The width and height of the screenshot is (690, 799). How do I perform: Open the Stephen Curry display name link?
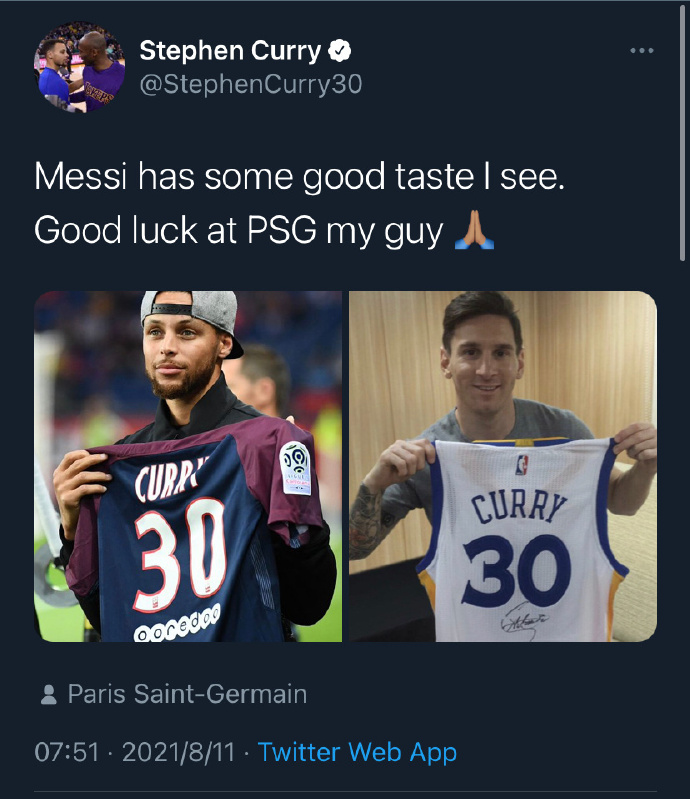pyautogui.click(x=230, y=51)
